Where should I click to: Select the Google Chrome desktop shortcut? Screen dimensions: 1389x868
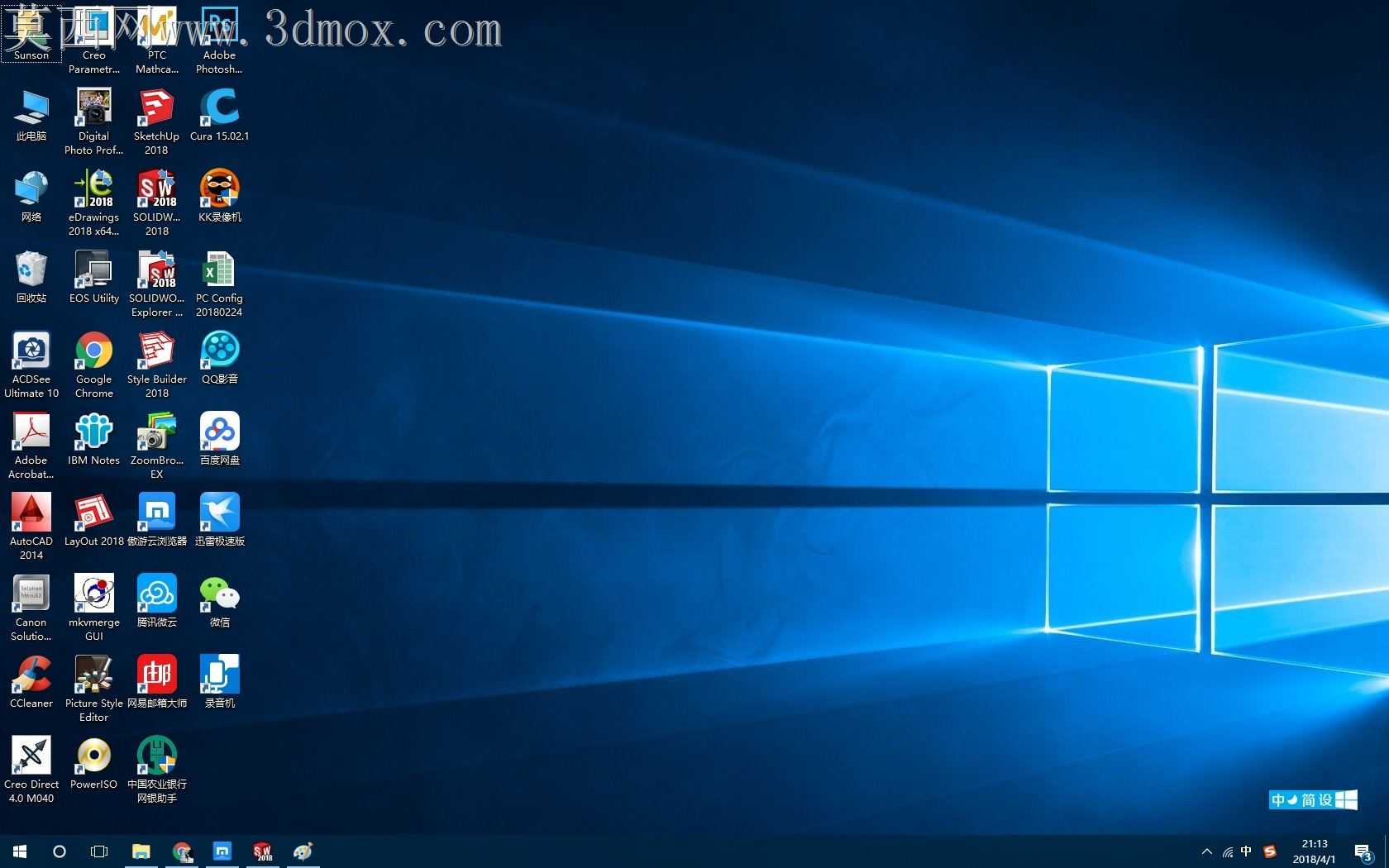click(94, 365)
